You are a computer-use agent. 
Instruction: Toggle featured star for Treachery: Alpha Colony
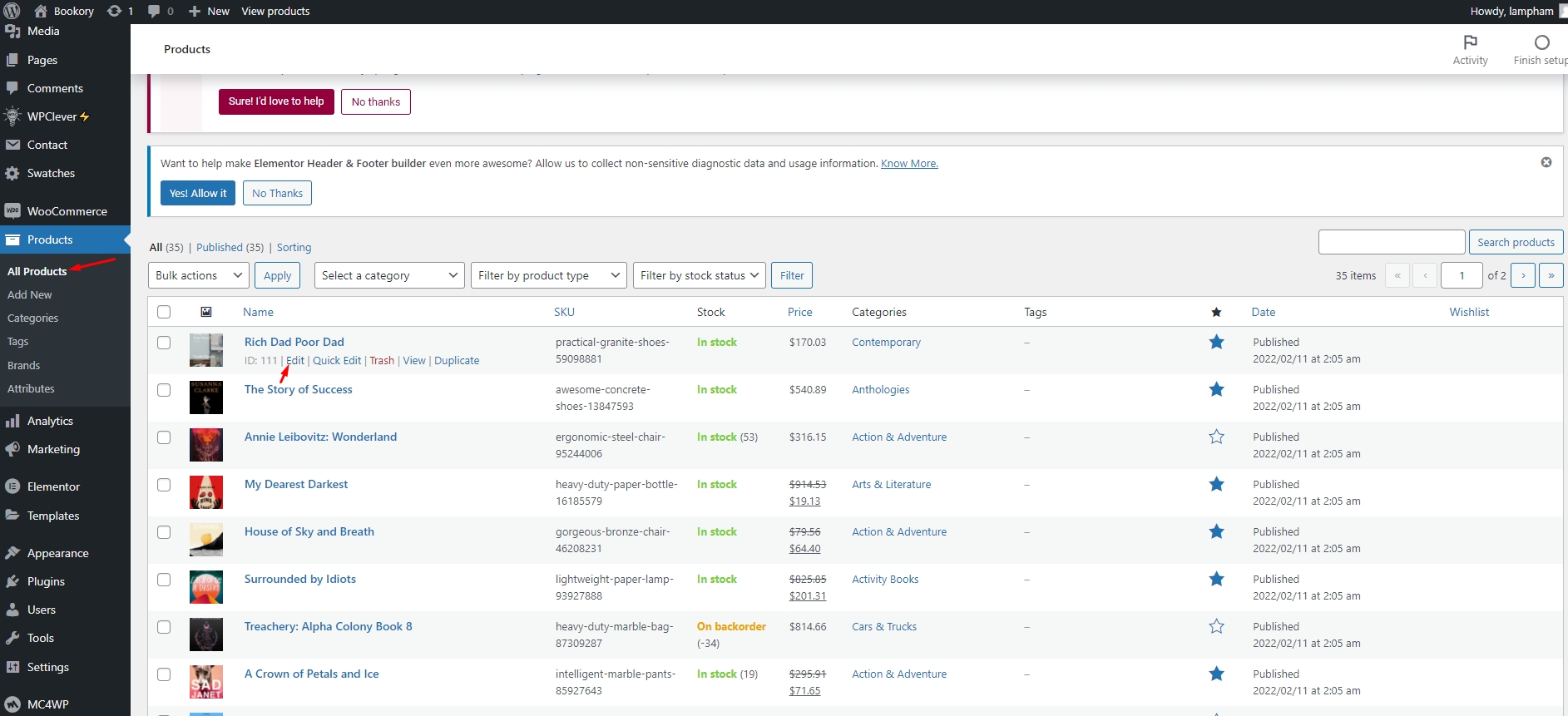(x=1216, y=626)
